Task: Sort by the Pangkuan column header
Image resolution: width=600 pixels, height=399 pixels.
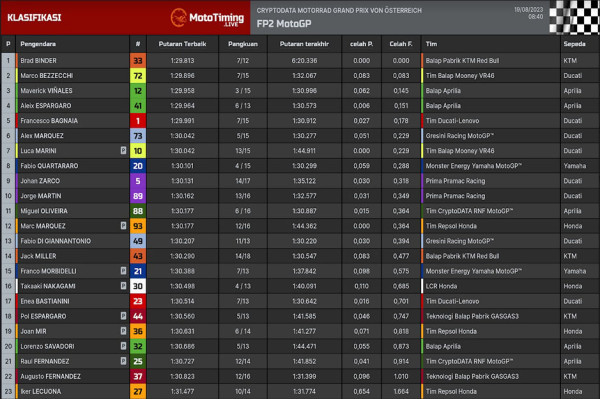Action: (243, 44)
